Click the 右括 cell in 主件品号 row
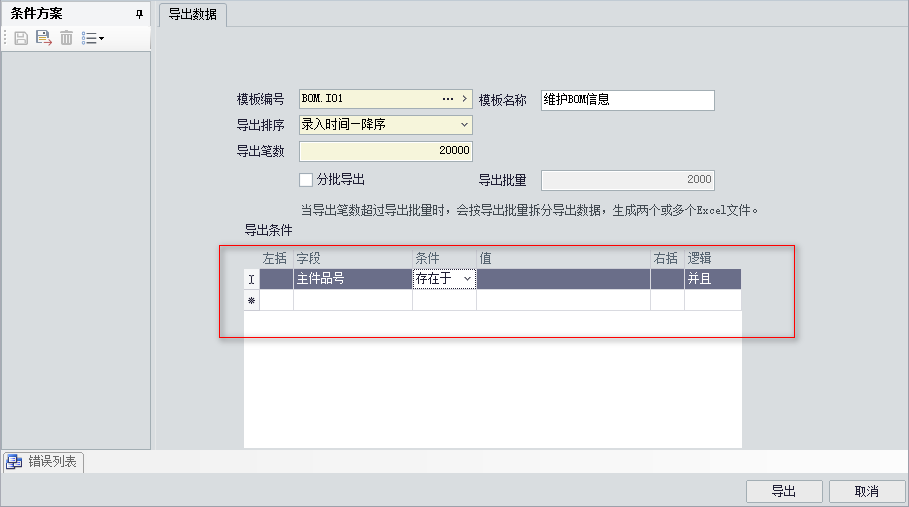Image resolution: width=909 pixels, height=507 pixels. point(667,279)
